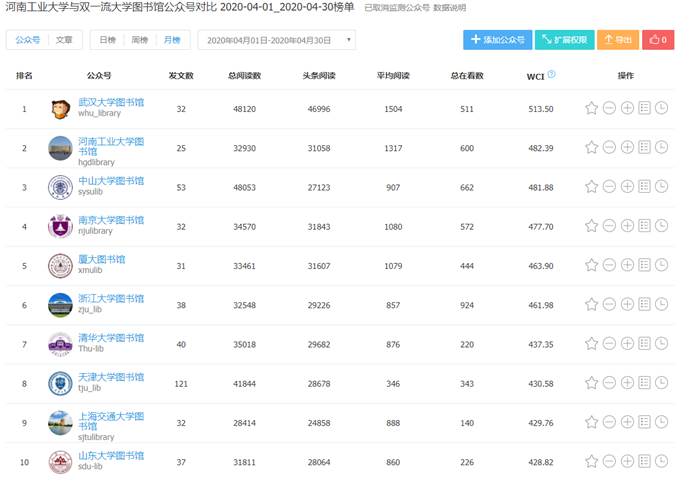Viewport: 692px width, 481px height.
Task: Click the star icon for 武汉大学图书馆
Action: 591,108
